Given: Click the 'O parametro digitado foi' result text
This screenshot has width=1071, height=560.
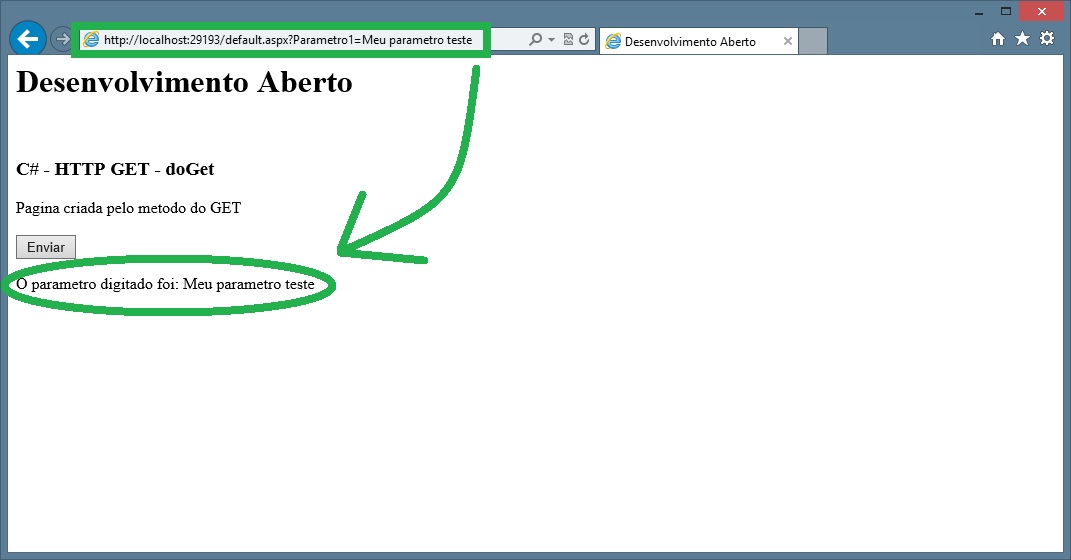Looking at the screenshot, I should (166, 285).
